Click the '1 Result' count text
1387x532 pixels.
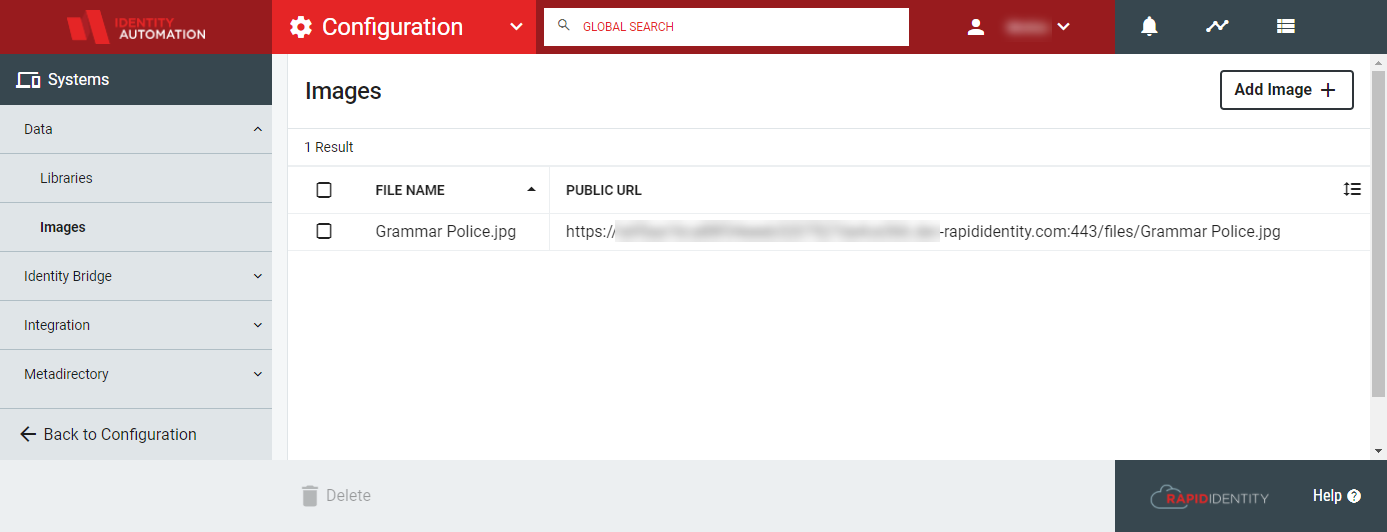(x=329, y=147)
